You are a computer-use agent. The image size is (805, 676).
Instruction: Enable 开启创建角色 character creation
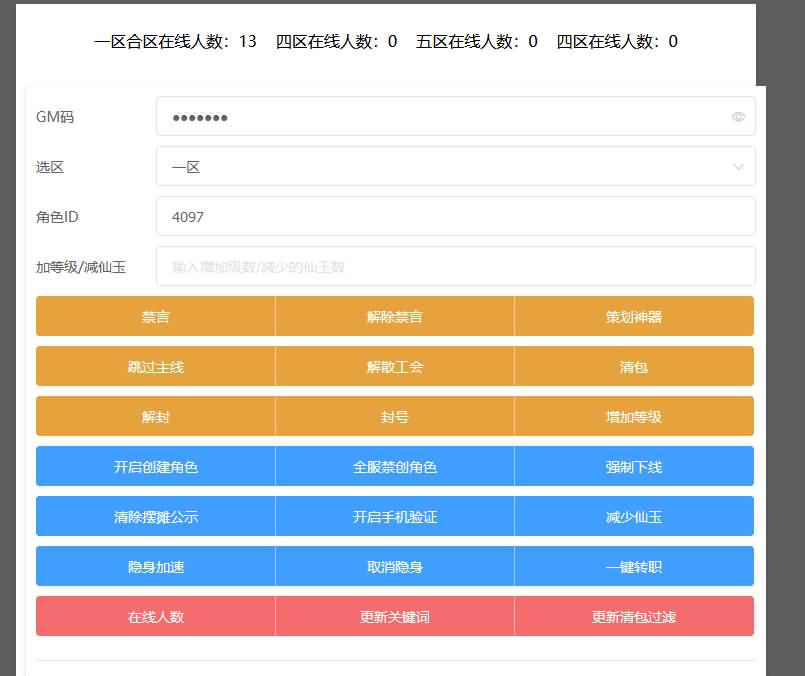coord(155,466)
